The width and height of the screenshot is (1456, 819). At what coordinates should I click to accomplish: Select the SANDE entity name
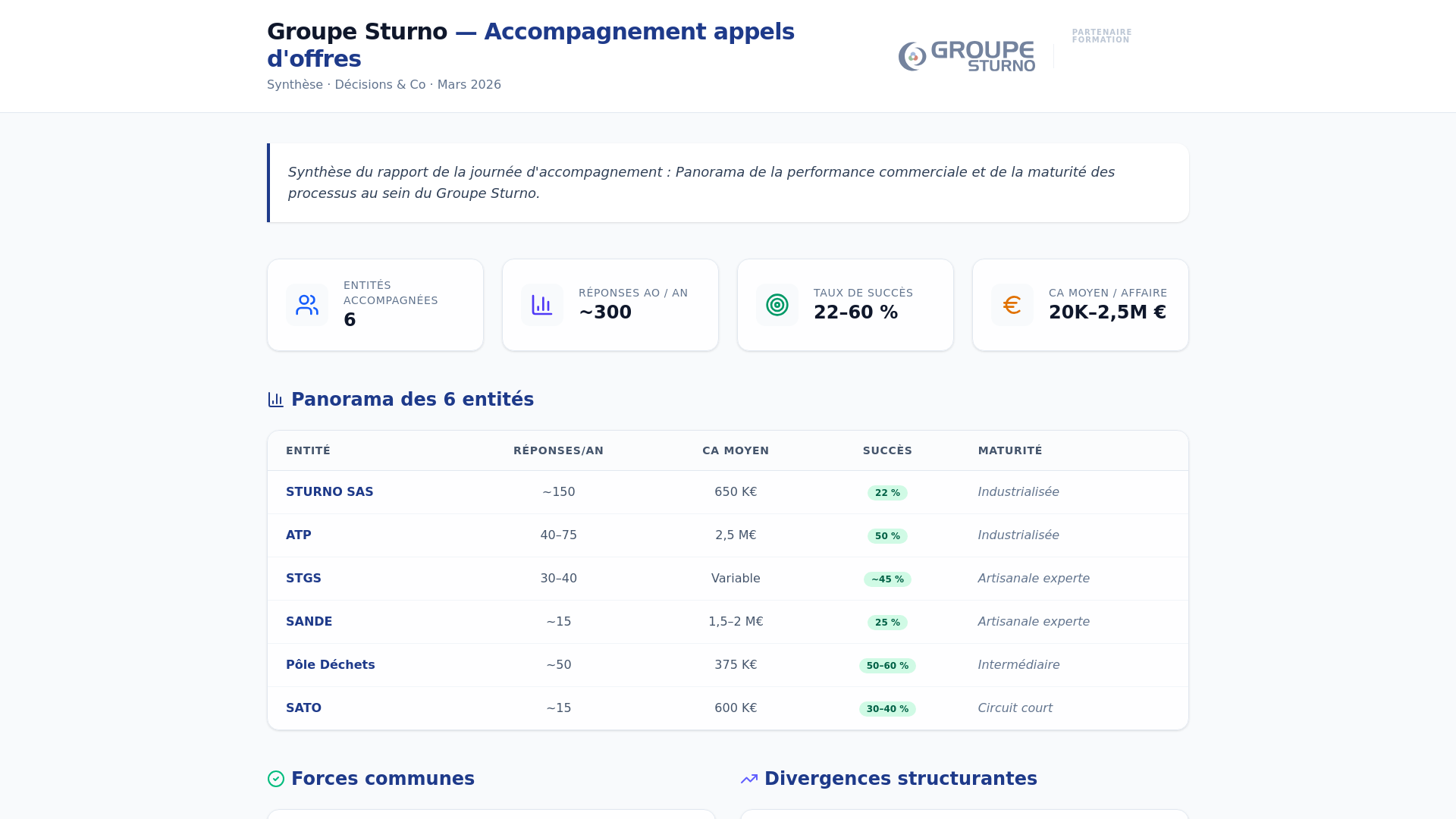tap(309, 622)
